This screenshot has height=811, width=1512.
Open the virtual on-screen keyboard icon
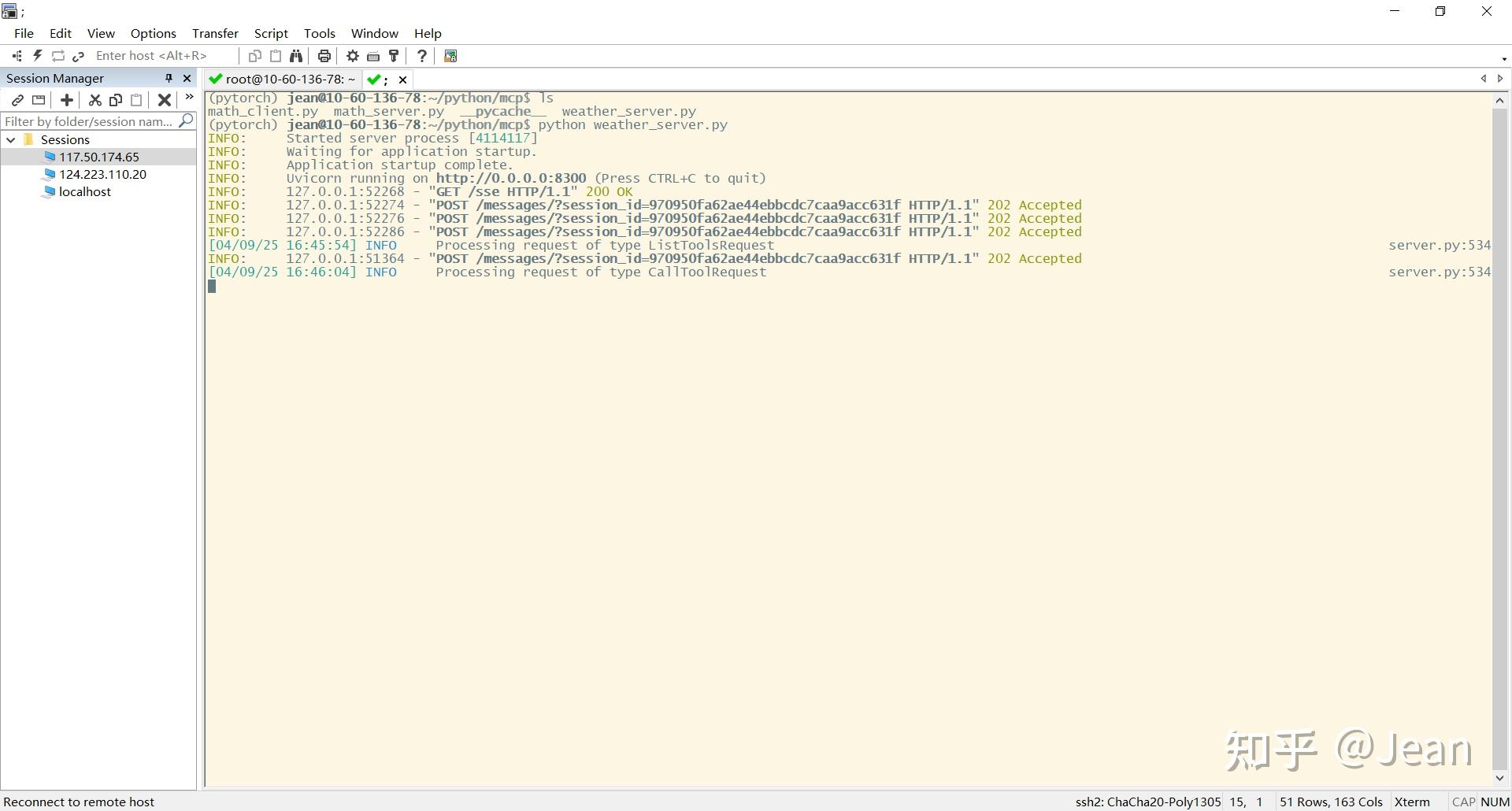tap(372, 55)
